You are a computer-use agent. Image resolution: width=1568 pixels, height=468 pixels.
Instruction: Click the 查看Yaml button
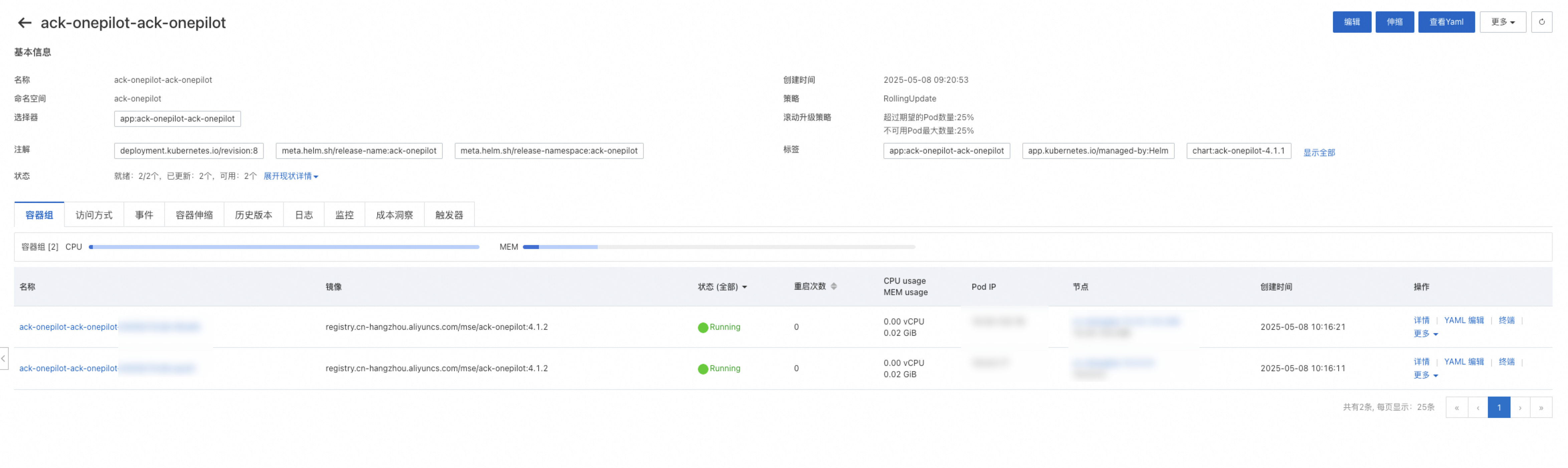pyautogui.click(x=1446, y=22)
